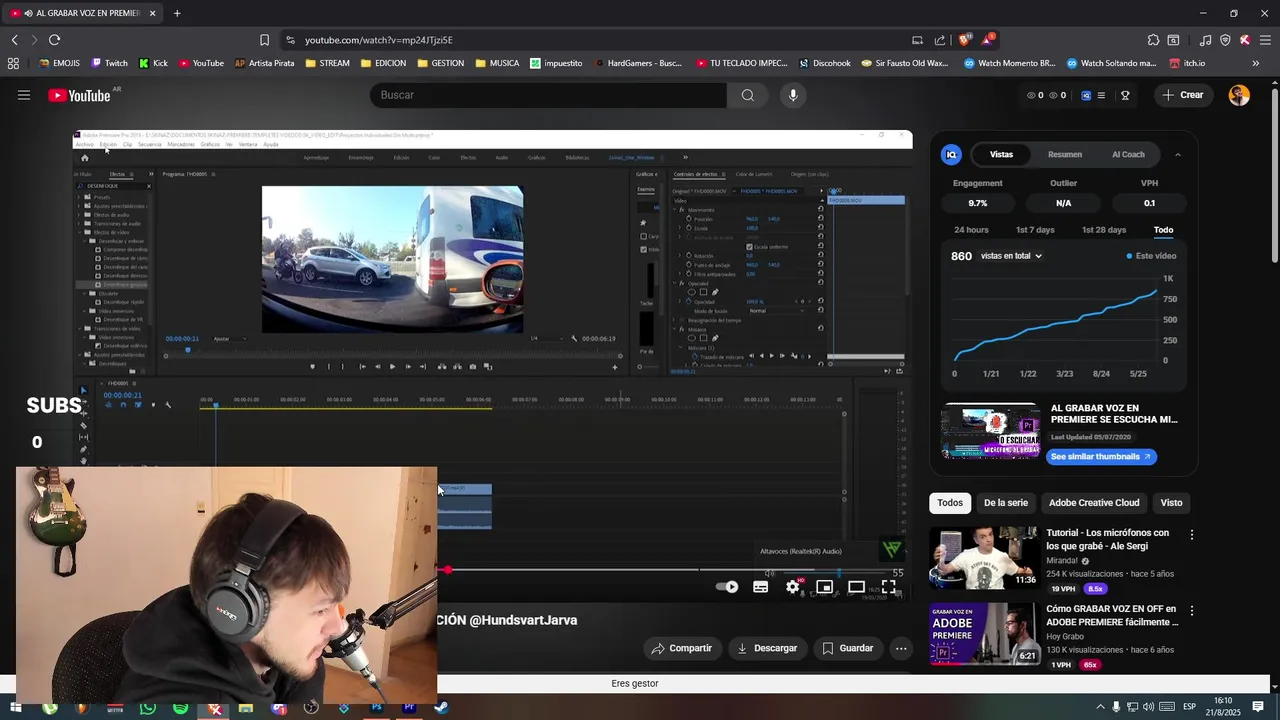Open the vidIQ icon in YouTube header

(1086, 96)
